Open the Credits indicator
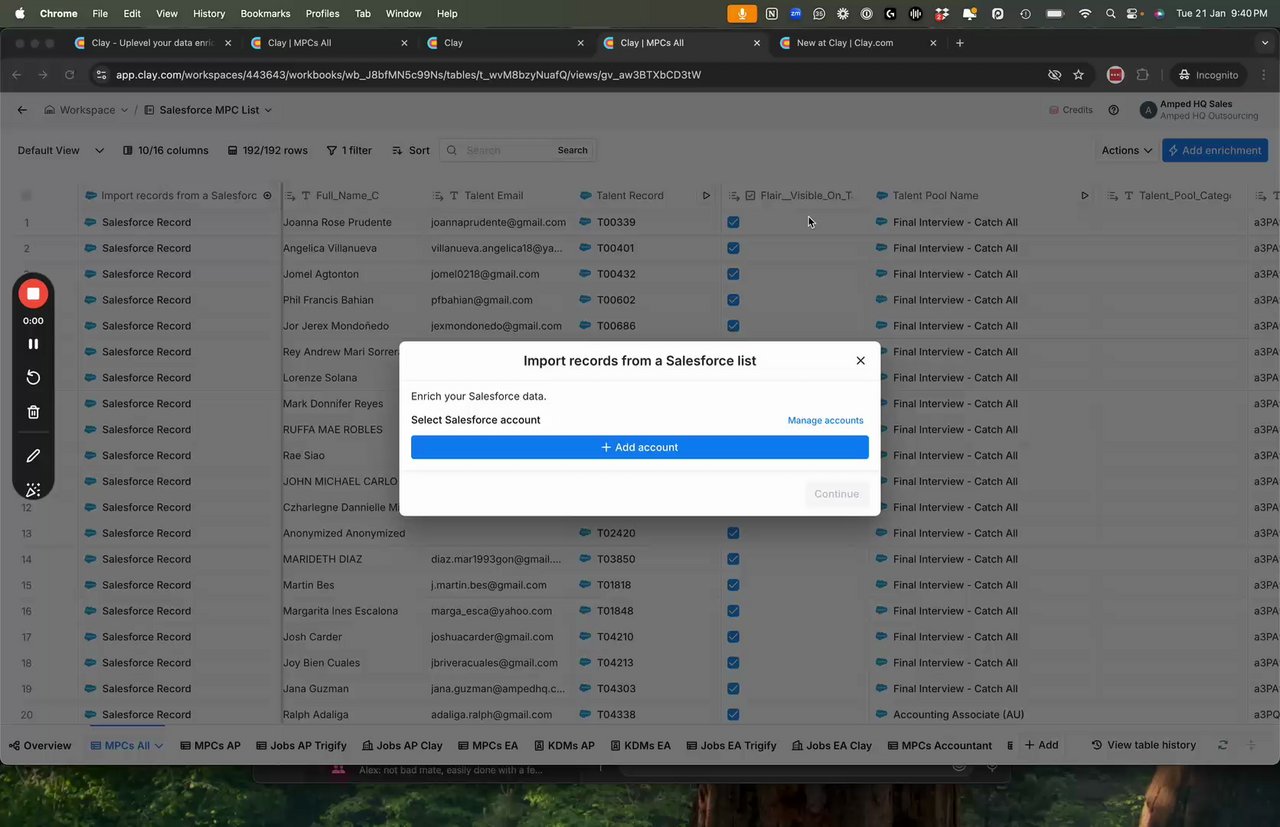 (1070, 110)
